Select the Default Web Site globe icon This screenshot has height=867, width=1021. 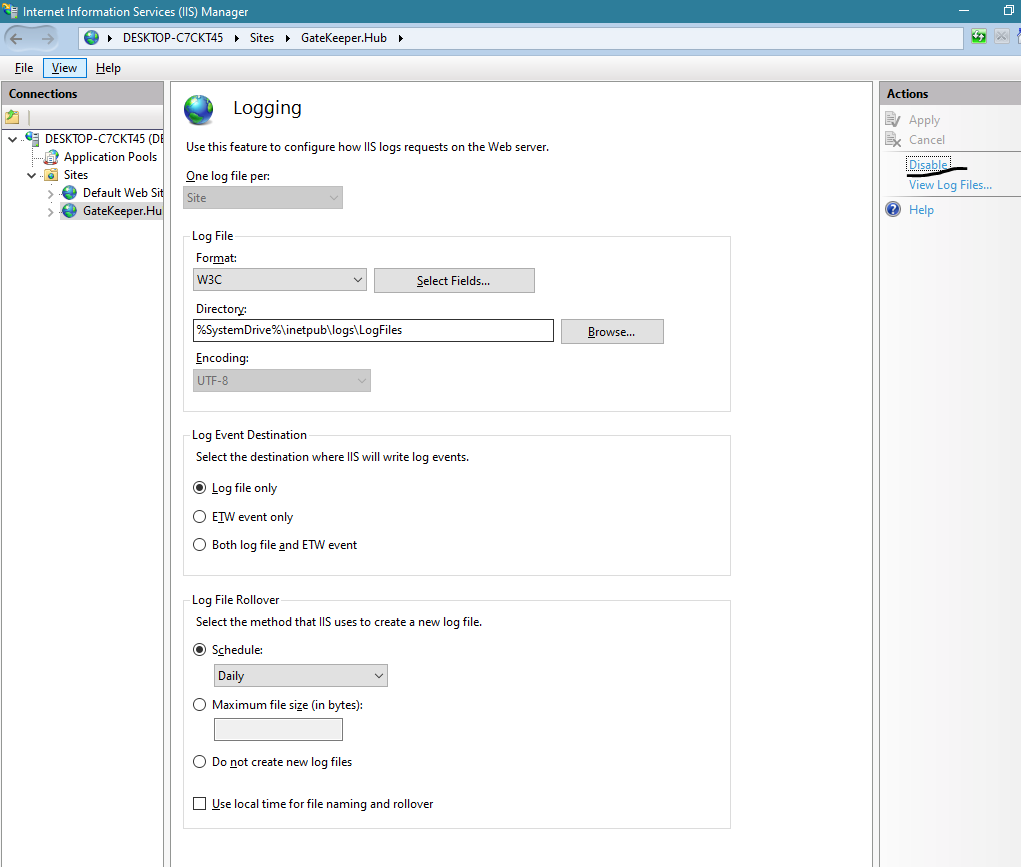[x=70, y=193]
